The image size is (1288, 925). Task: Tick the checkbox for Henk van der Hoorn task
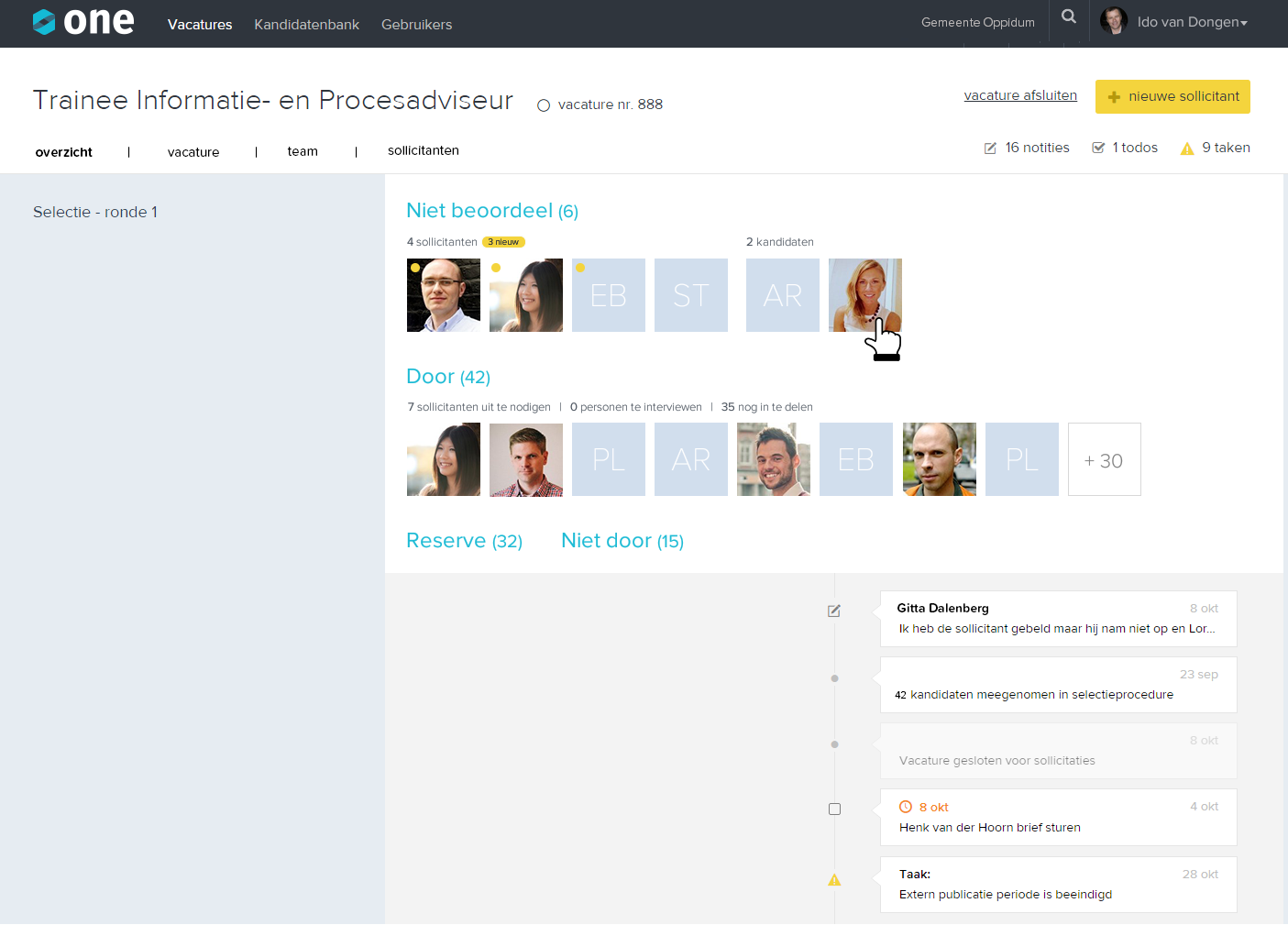[x=834, y=809]
